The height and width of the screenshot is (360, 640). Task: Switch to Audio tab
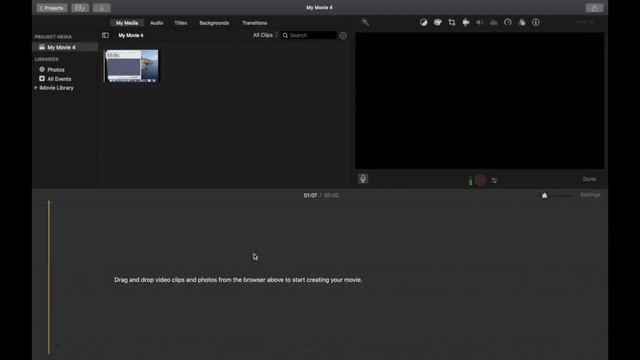pyautogui.click(x=157, y=23)
